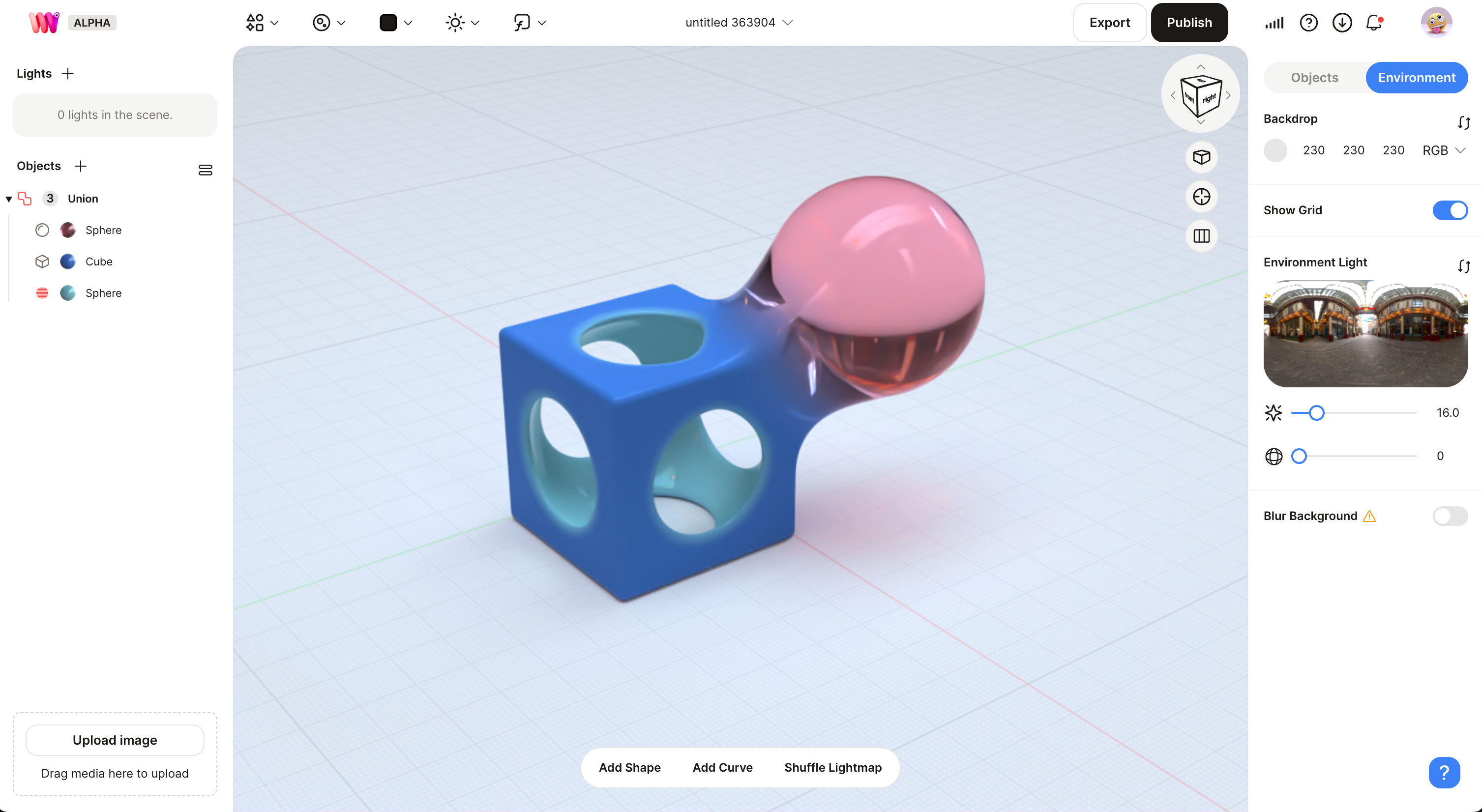The image size is (1482, 812).
Task: Expand the comment tool dropdown arrow
Action: point(541,23)
